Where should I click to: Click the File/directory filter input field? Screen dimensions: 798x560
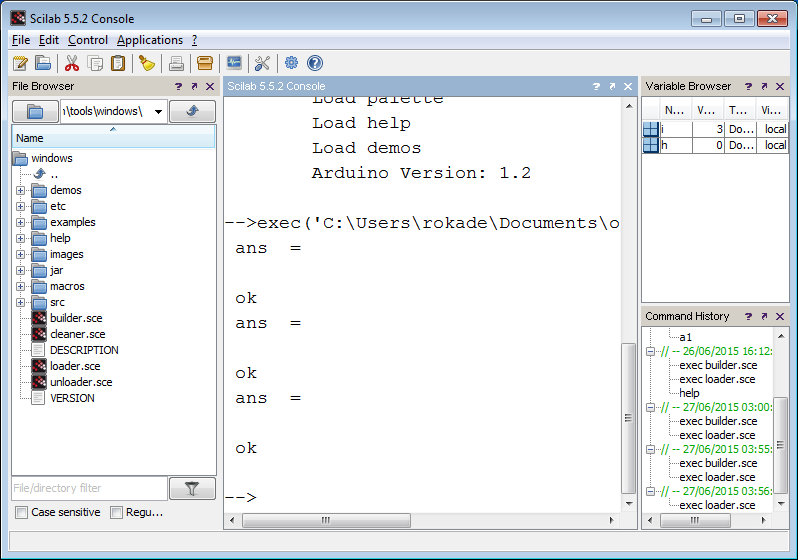point(90,489)
